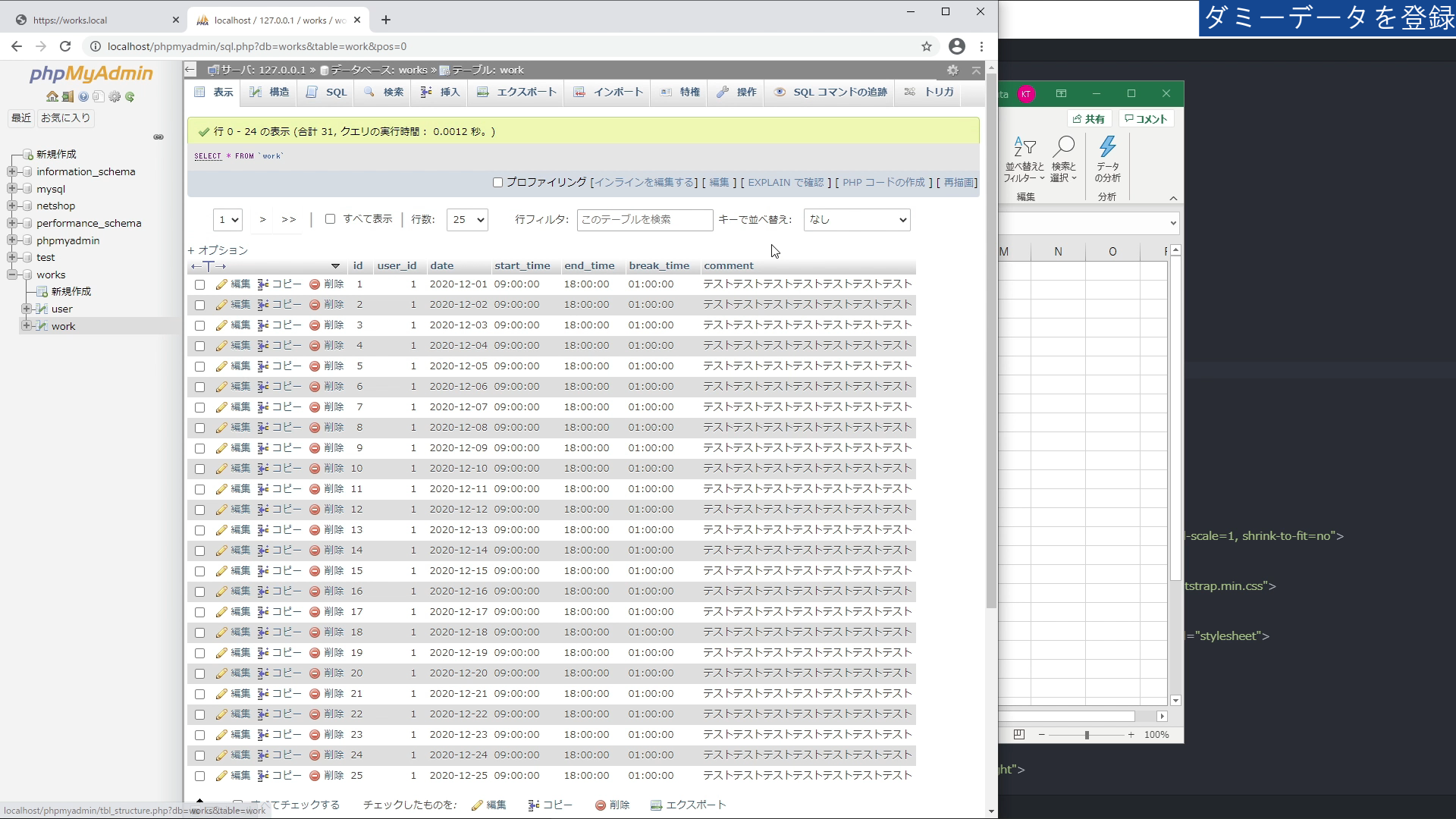Open Chrome's three-dot menu
Viewport: 1456px width, 819px height.
pos(982,46)
